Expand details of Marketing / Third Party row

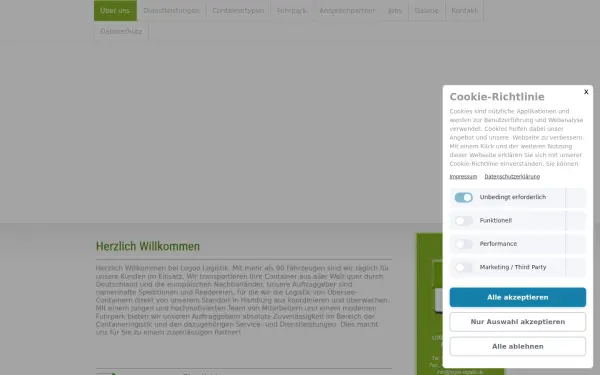coord(576,267)
